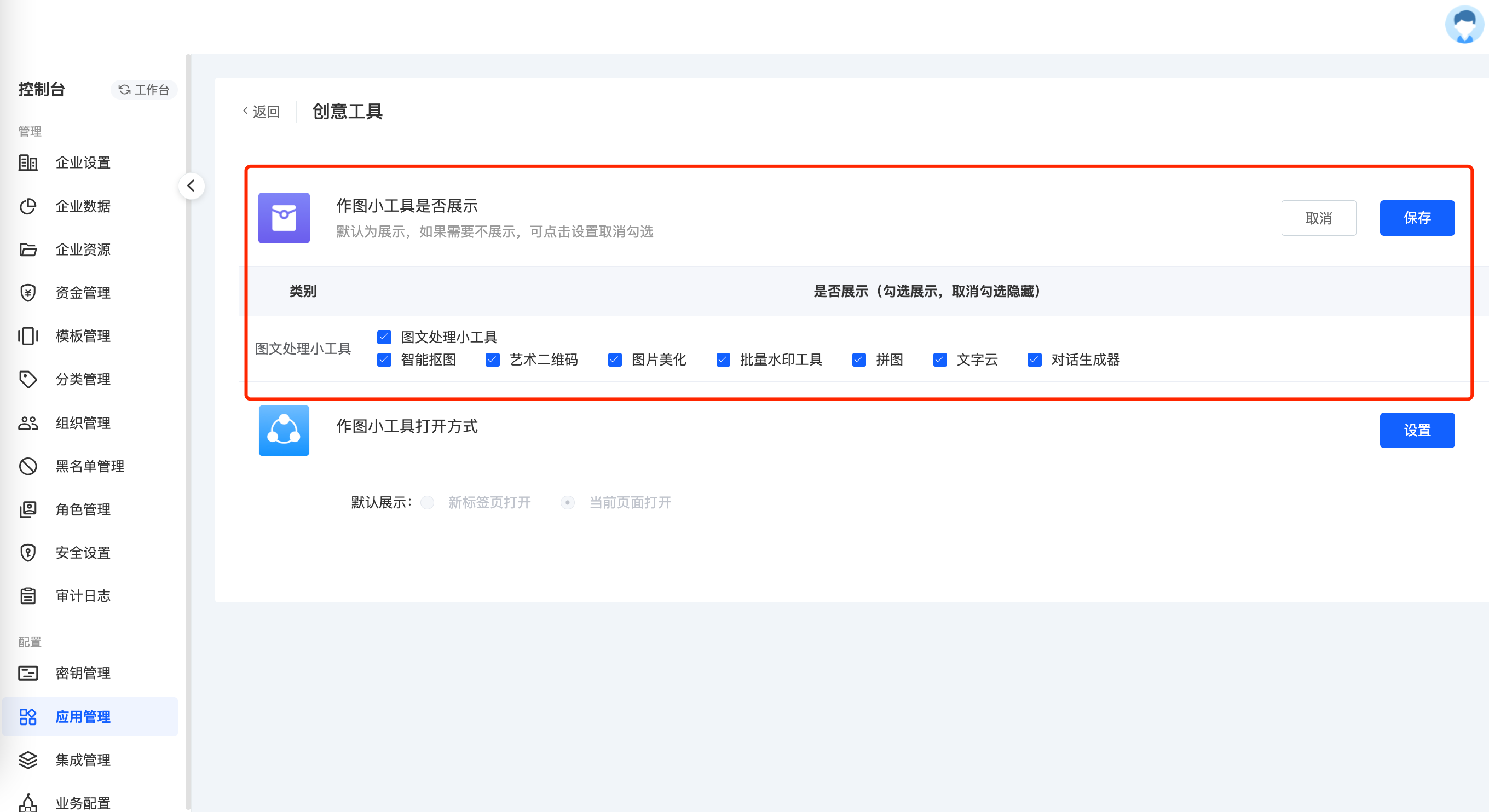Collapse the sidebar with arrow button

click(192, 186)
